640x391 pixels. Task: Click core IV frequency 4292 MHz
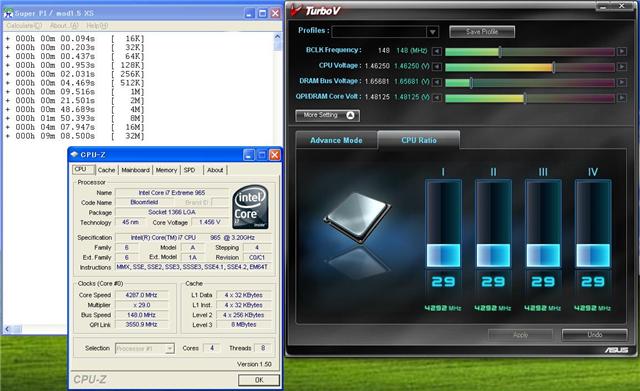[592, 308]
